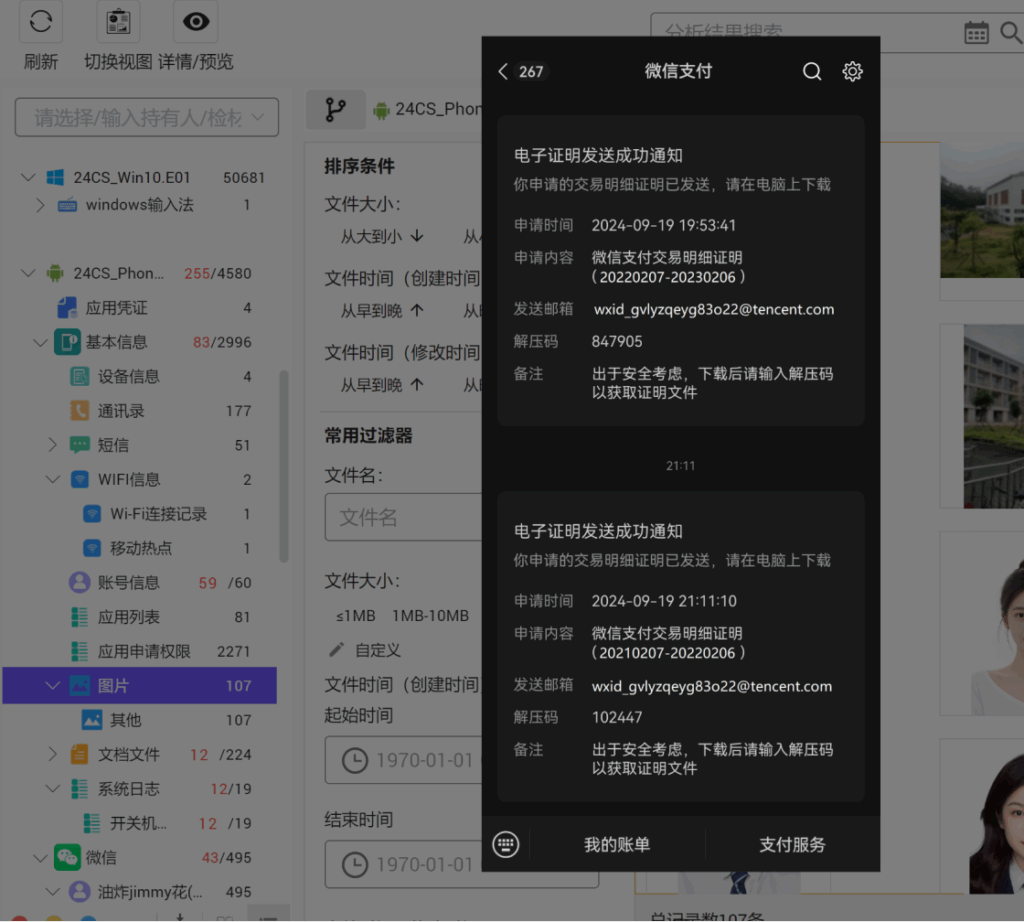Open the 请选择/输入持有人 dropdown

[146, 117]
